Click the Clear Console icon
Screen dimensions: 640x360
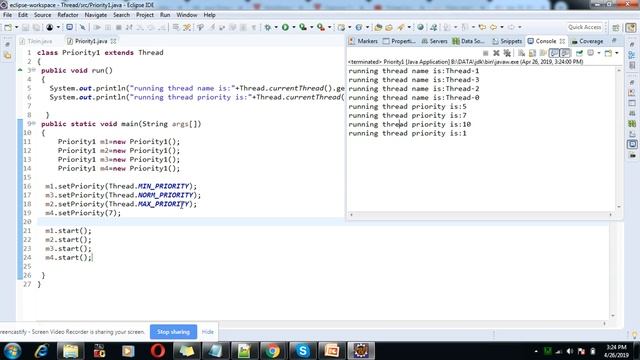[x=521, y=53]
